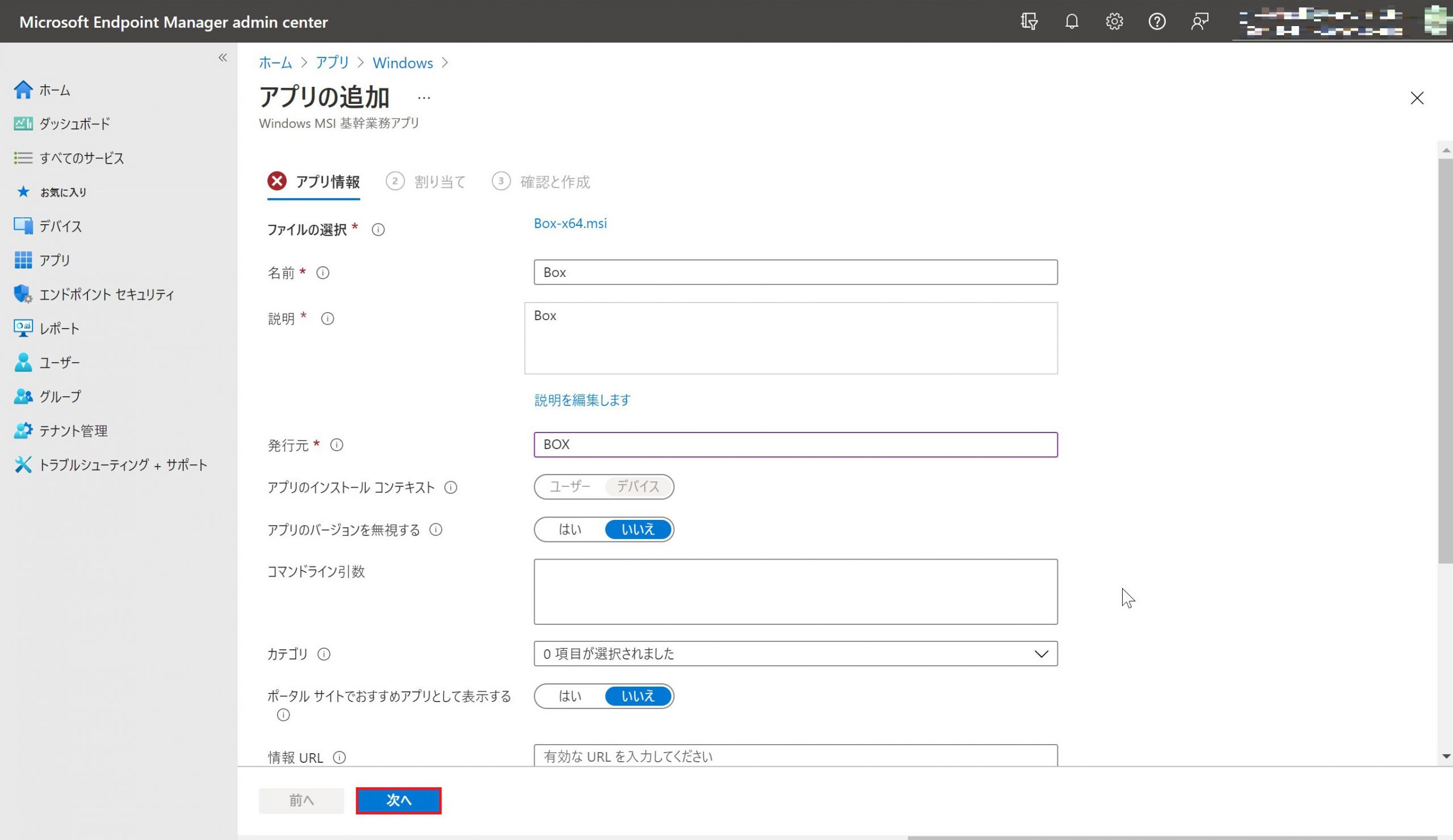Viewport: 1453px width, 840px height.
Task: Open the Cloud Shell directory filter icon
Action: [x=1028, y=22]
